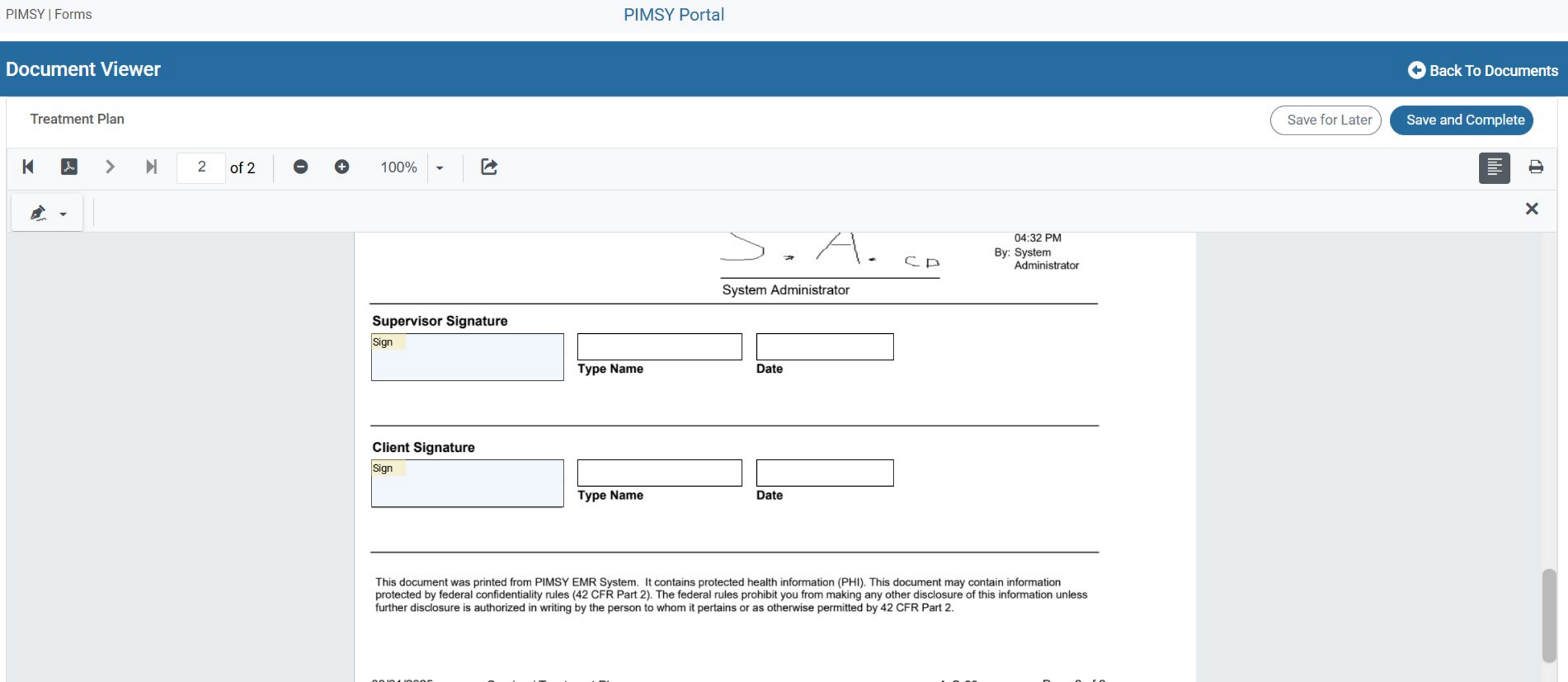Zoom out with the minus icon
The image size is (1568, 682).
(x=301, y=167)
